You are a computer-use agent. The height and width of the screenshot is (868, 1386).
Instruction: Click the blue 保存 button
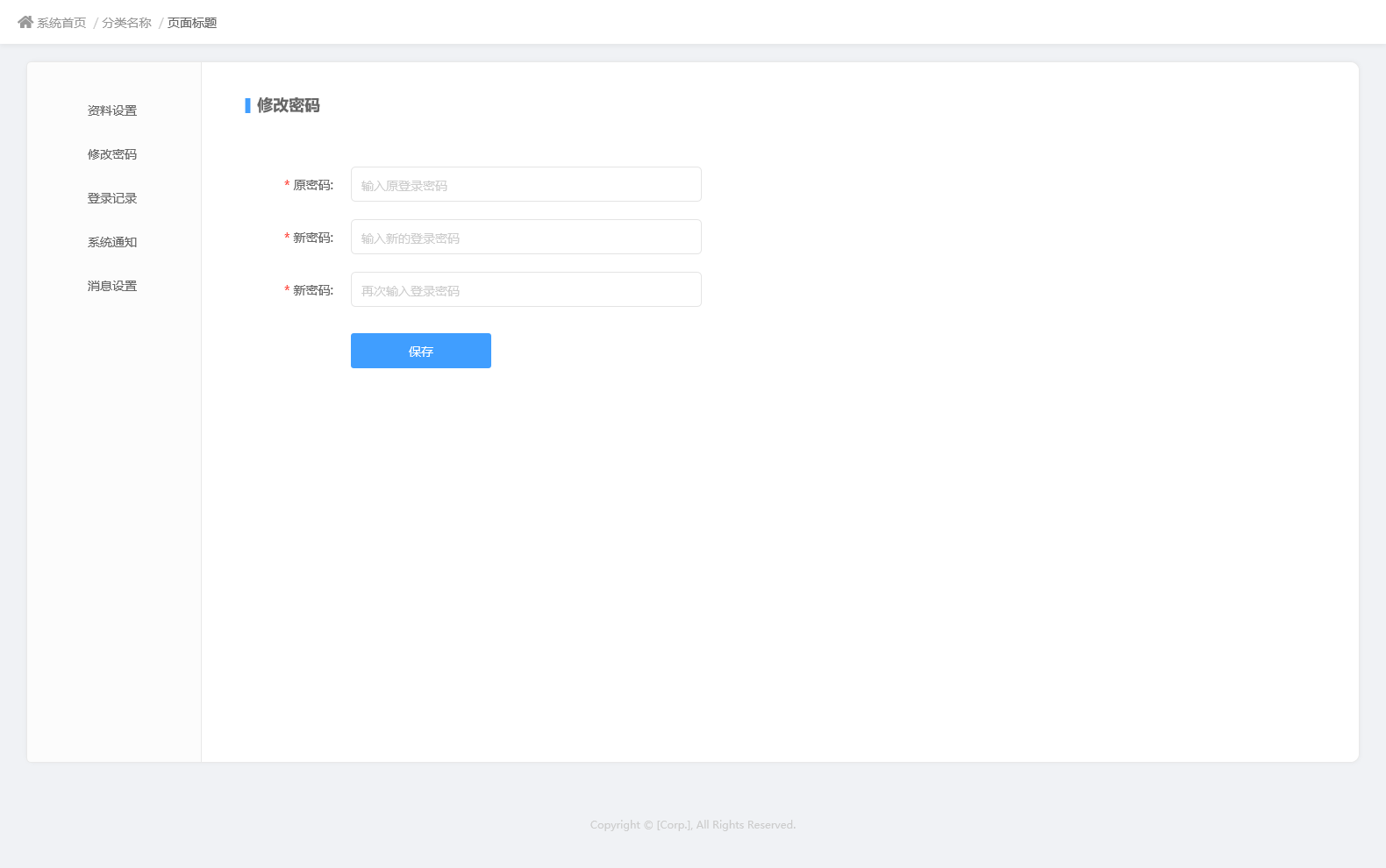[x=421, y=351]
